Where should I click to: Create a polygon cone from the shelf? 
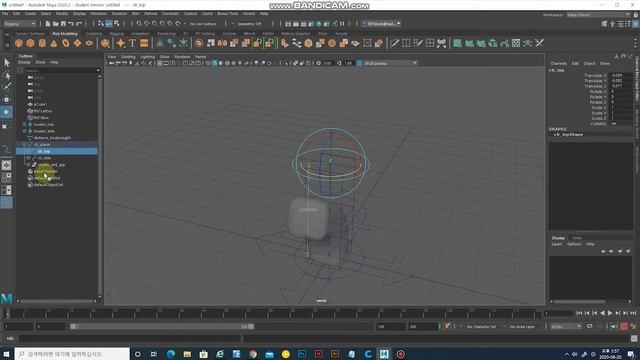54,43
